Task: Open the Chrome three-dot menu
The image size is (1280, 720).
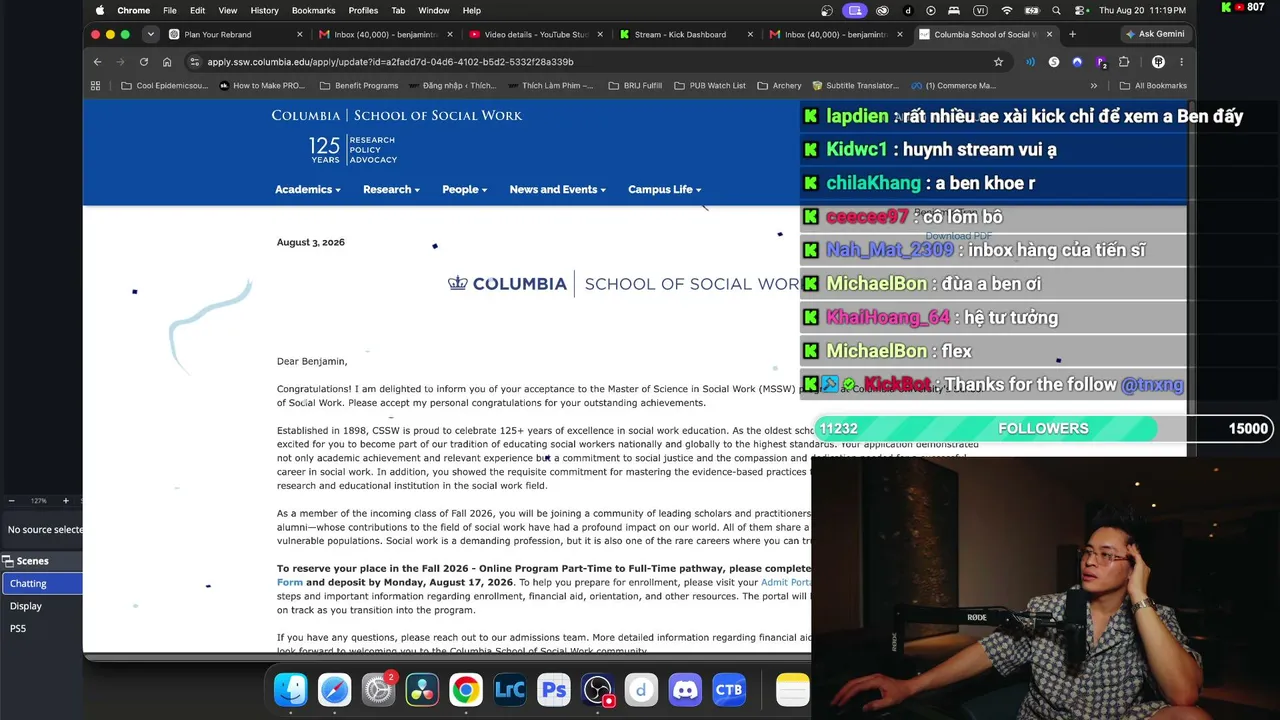Action: pos(1181,62)
